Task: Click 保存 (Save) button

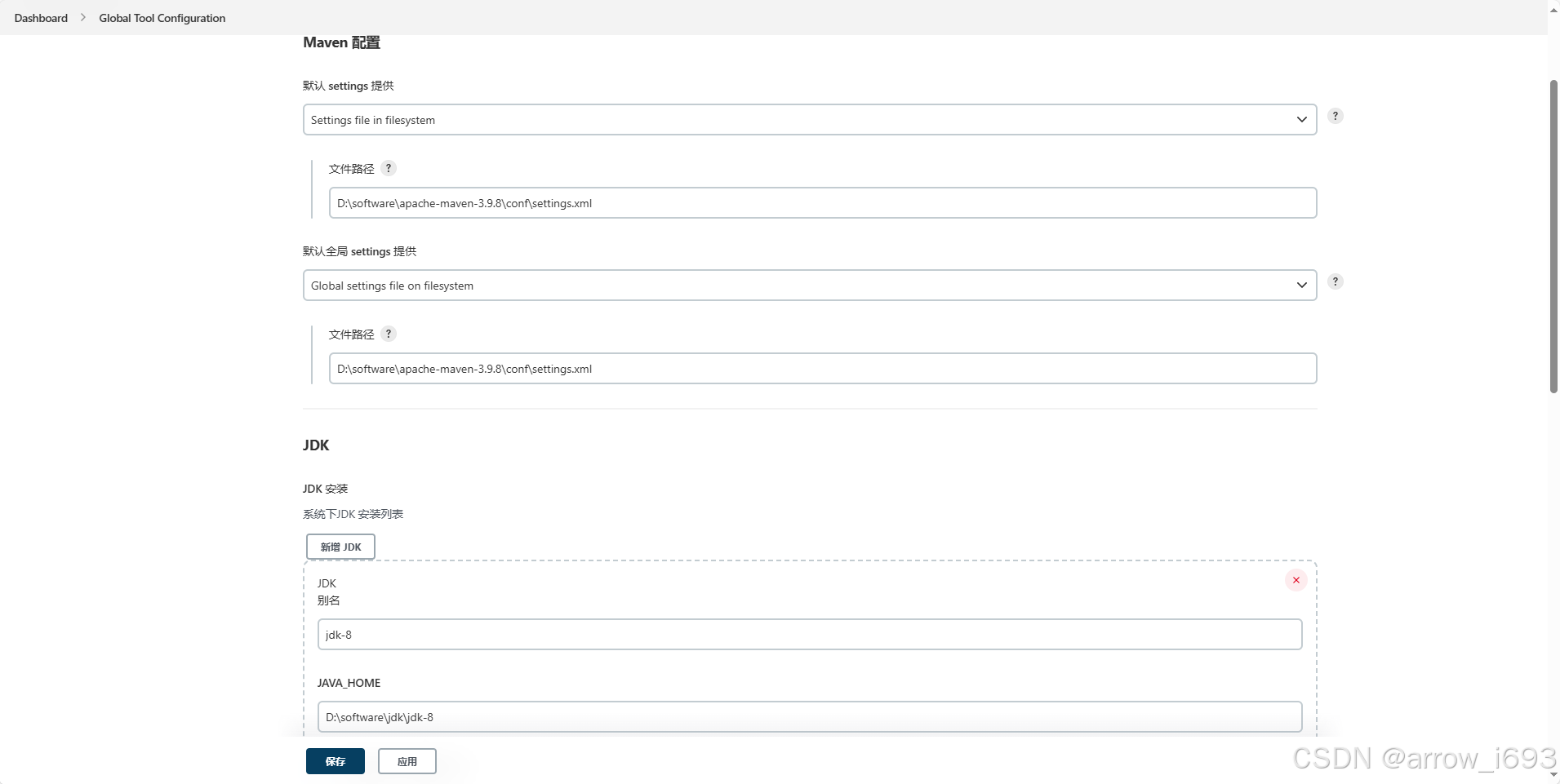Action: [336, 761]
